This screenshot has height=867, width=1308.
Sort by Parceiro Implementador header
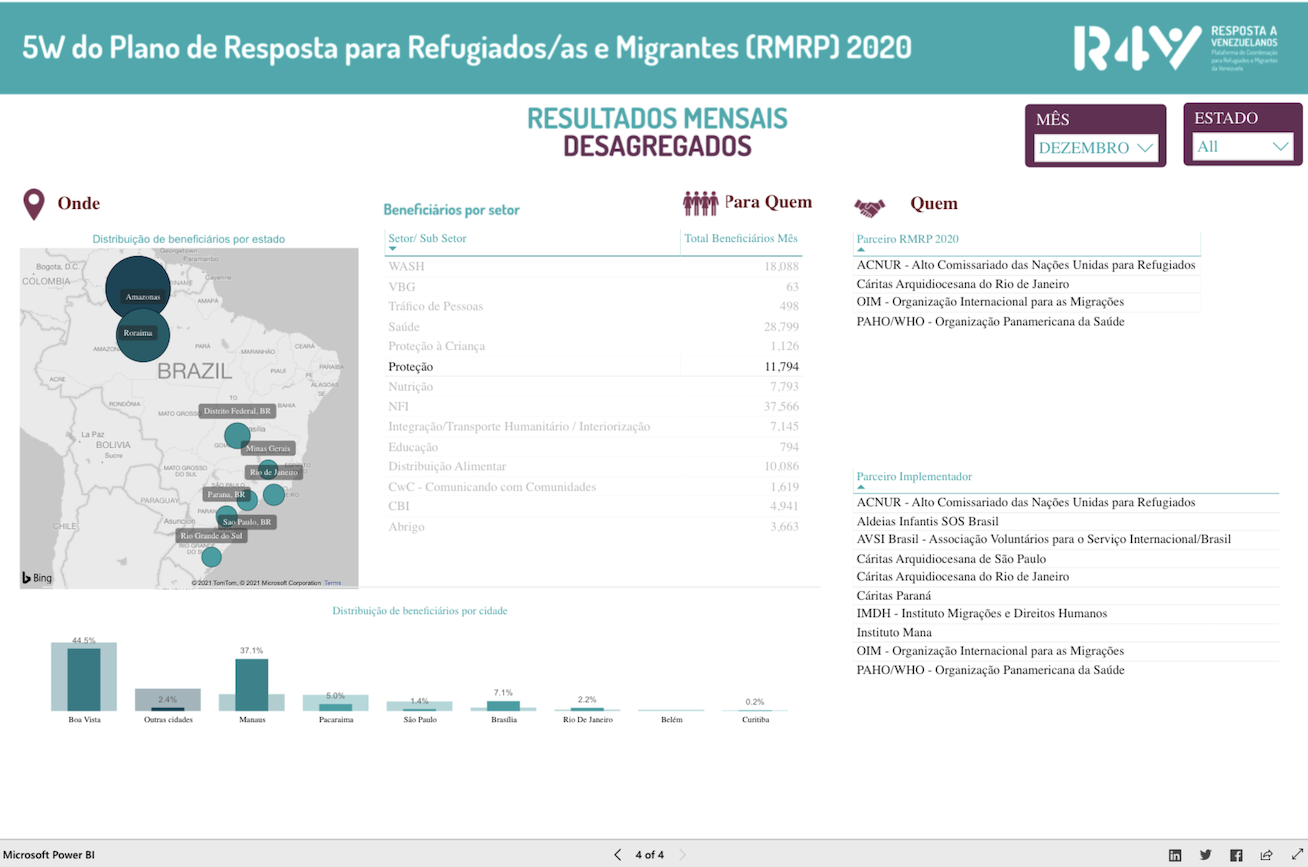[x=1066, y=479]
